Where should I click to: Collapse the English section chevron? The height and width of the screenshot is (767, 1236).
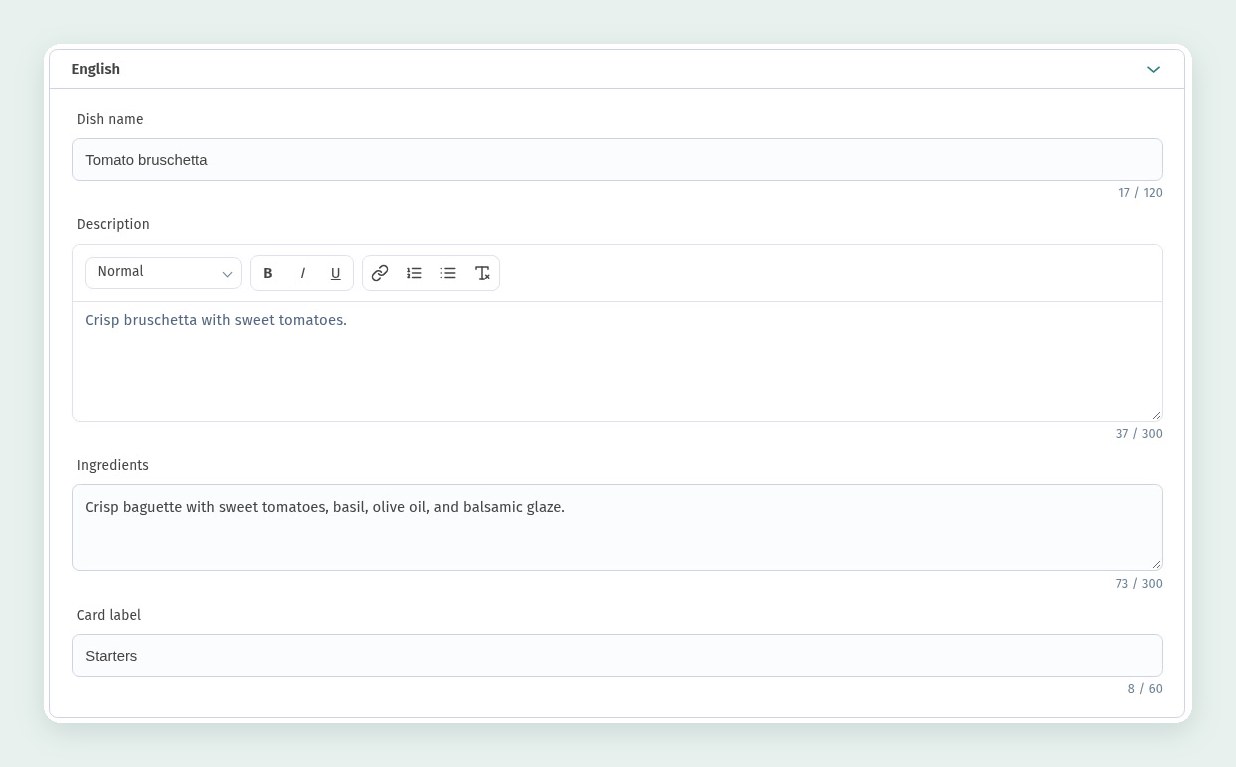1153,70
